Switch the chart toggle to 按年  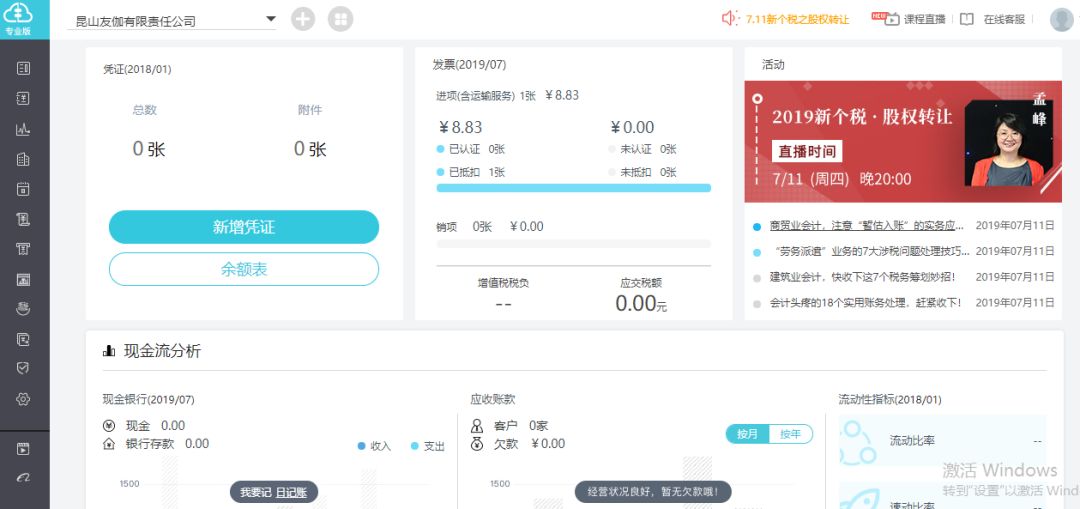790,434
